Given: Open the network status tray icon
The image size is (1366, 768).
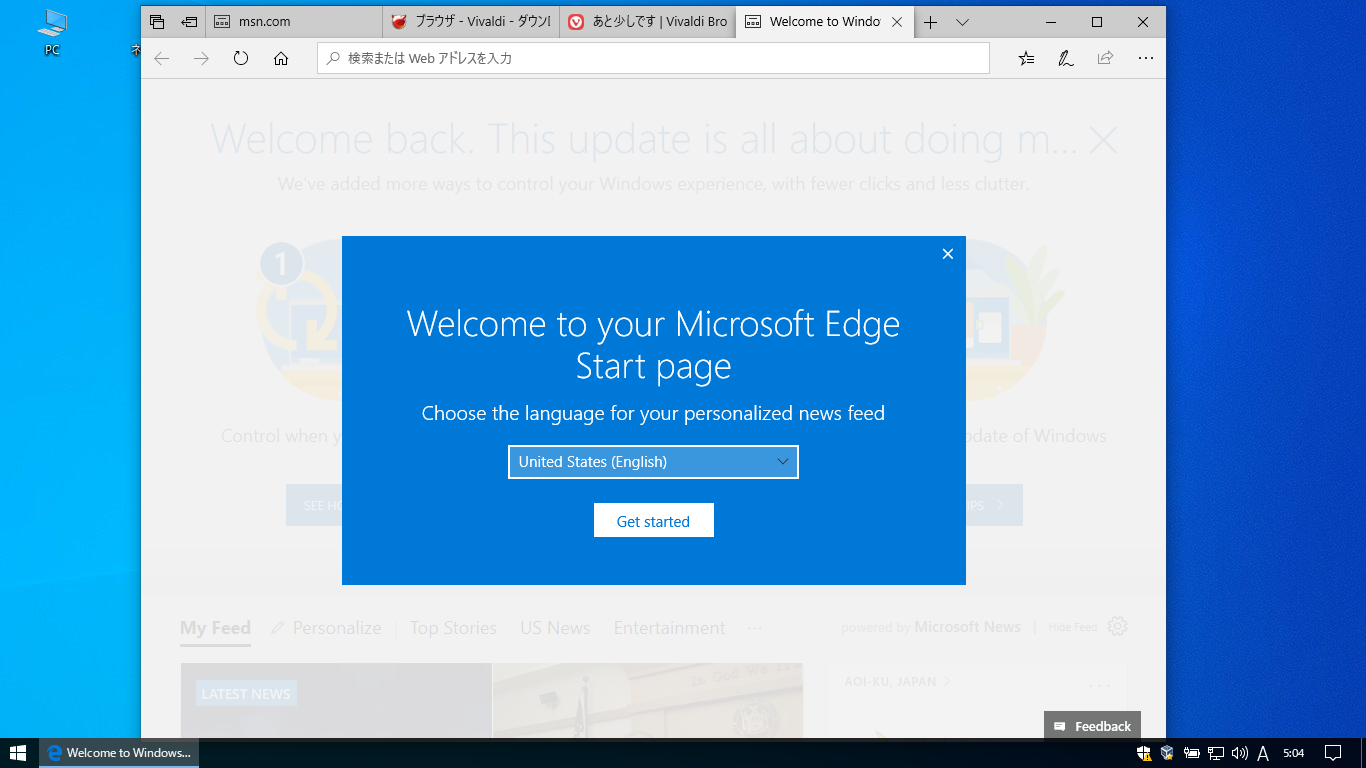Looking at the screenshot, I should tap(1216, 753).
